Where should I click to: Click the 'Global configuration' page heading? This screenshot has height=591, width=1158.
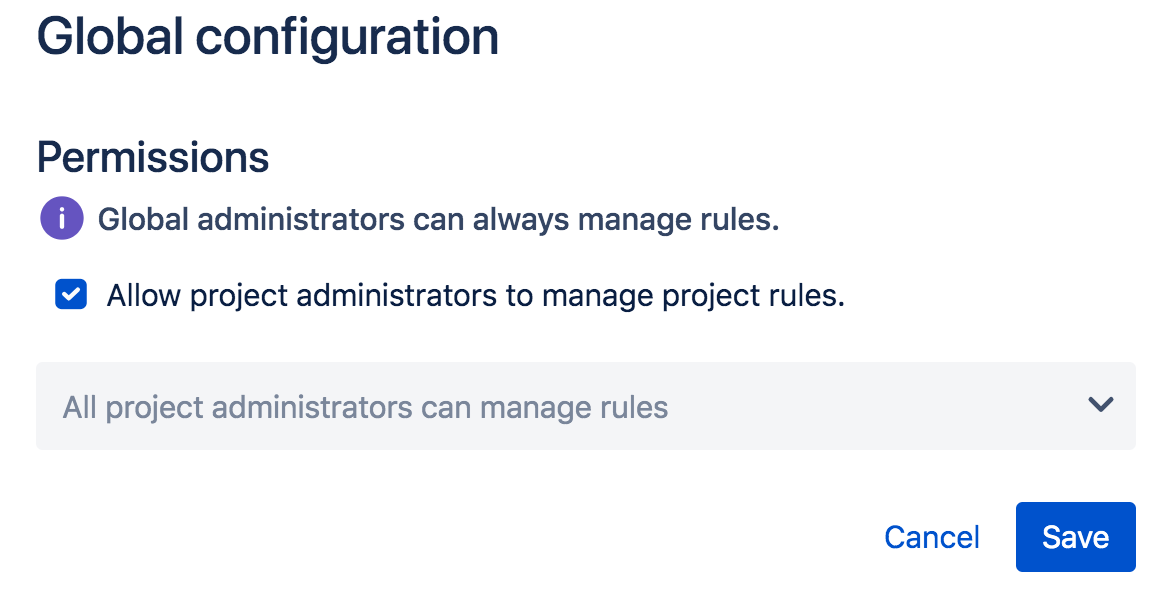[x=268, y=37]
